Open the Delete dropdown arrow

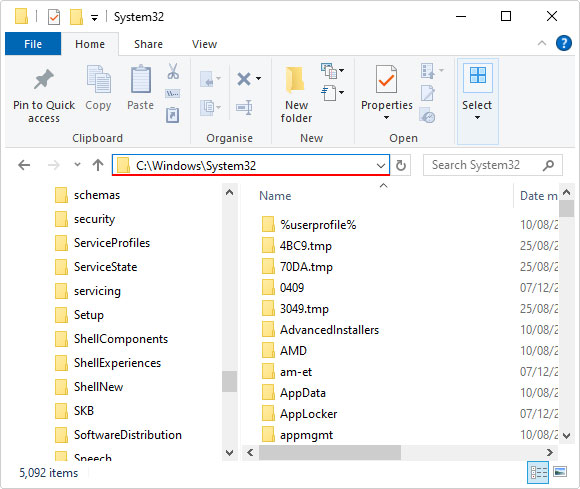258,78
